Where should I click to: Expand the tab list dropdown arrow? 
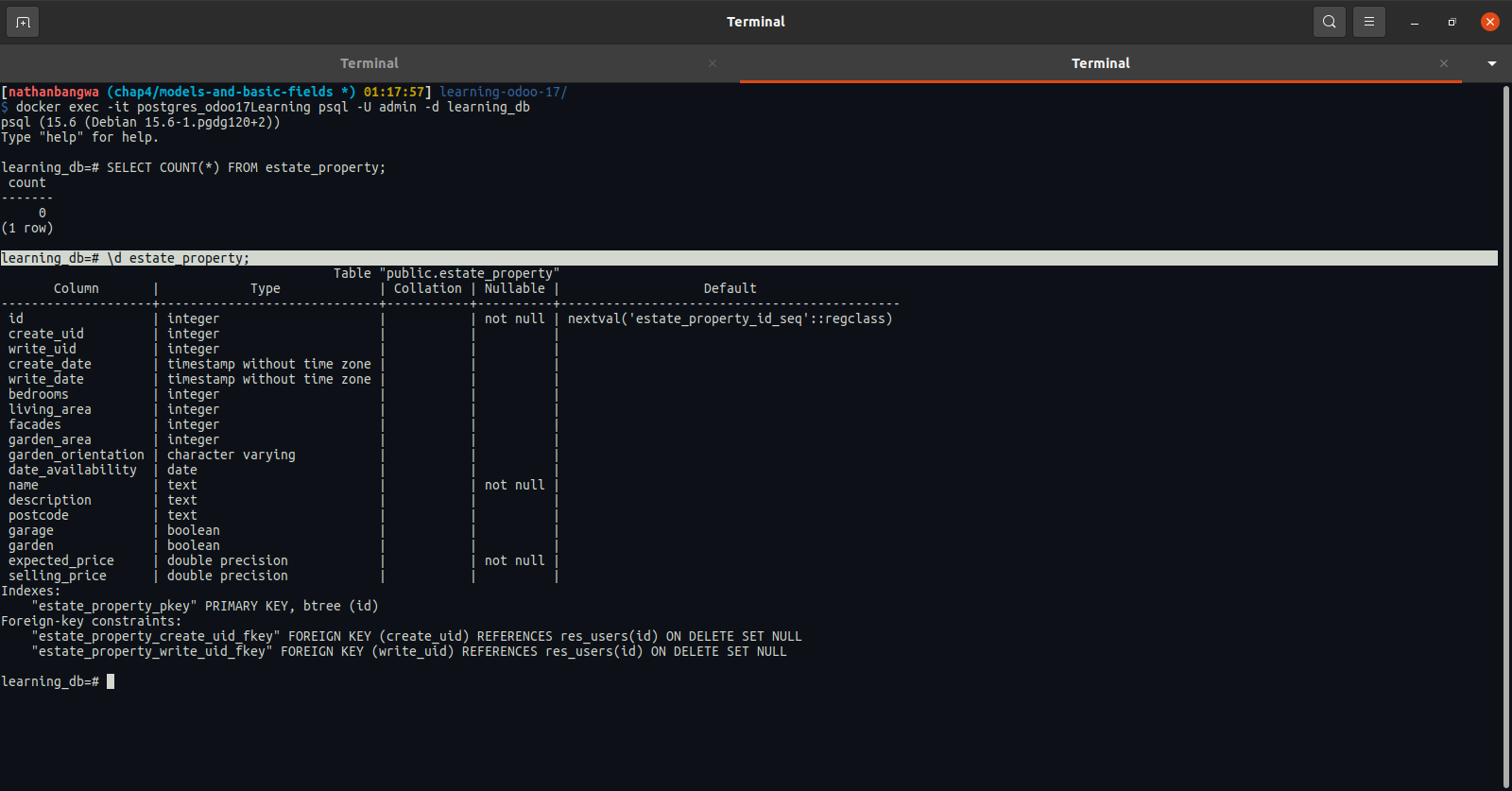pyautogui.click(x=1492, y=63)
